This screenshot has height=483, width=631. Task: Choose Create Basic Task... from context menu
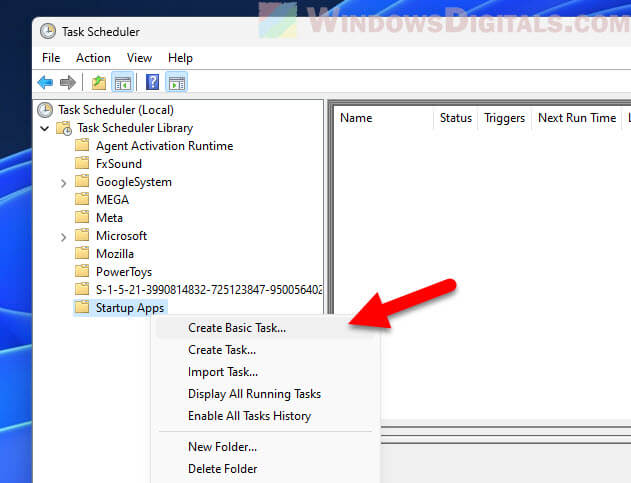266,328
